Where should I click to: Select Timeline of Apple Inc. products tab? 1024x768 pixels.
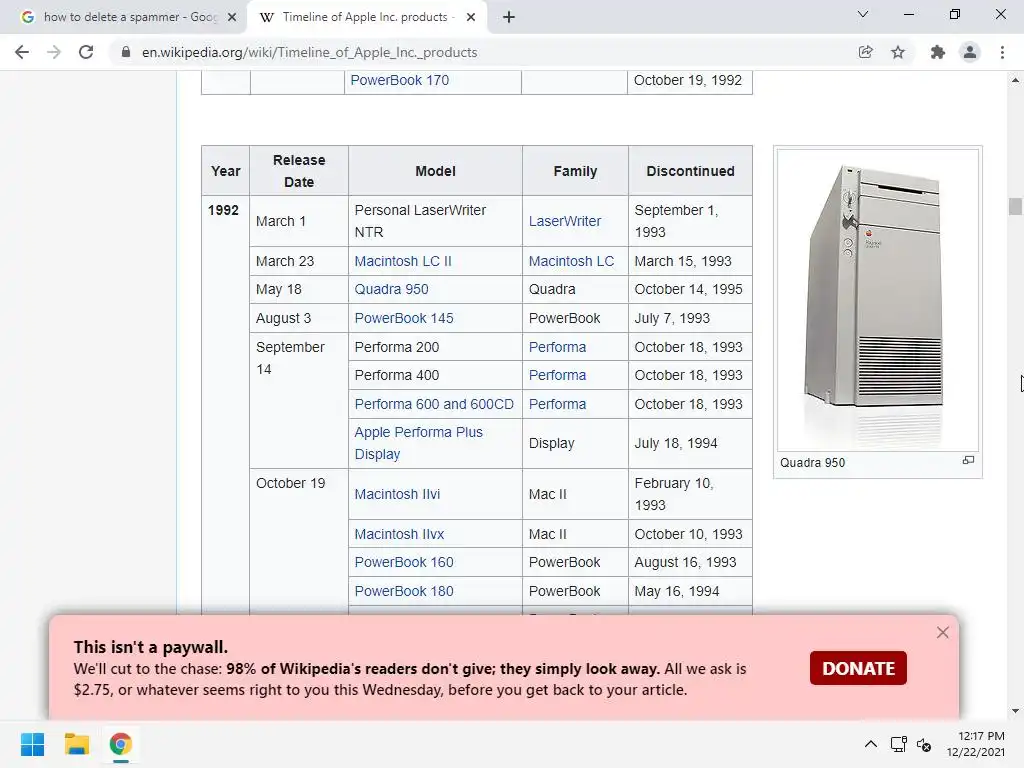click(368, 18)
